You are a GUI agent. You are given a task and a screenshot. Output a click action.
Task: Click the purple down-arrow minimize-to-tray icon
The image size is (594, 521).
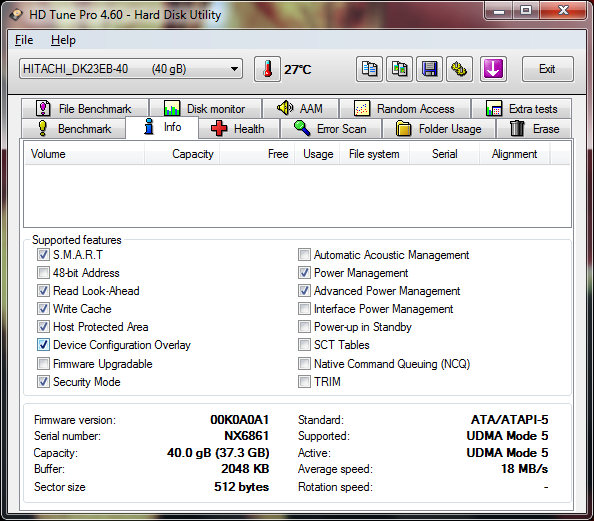[x=493, y=69]
